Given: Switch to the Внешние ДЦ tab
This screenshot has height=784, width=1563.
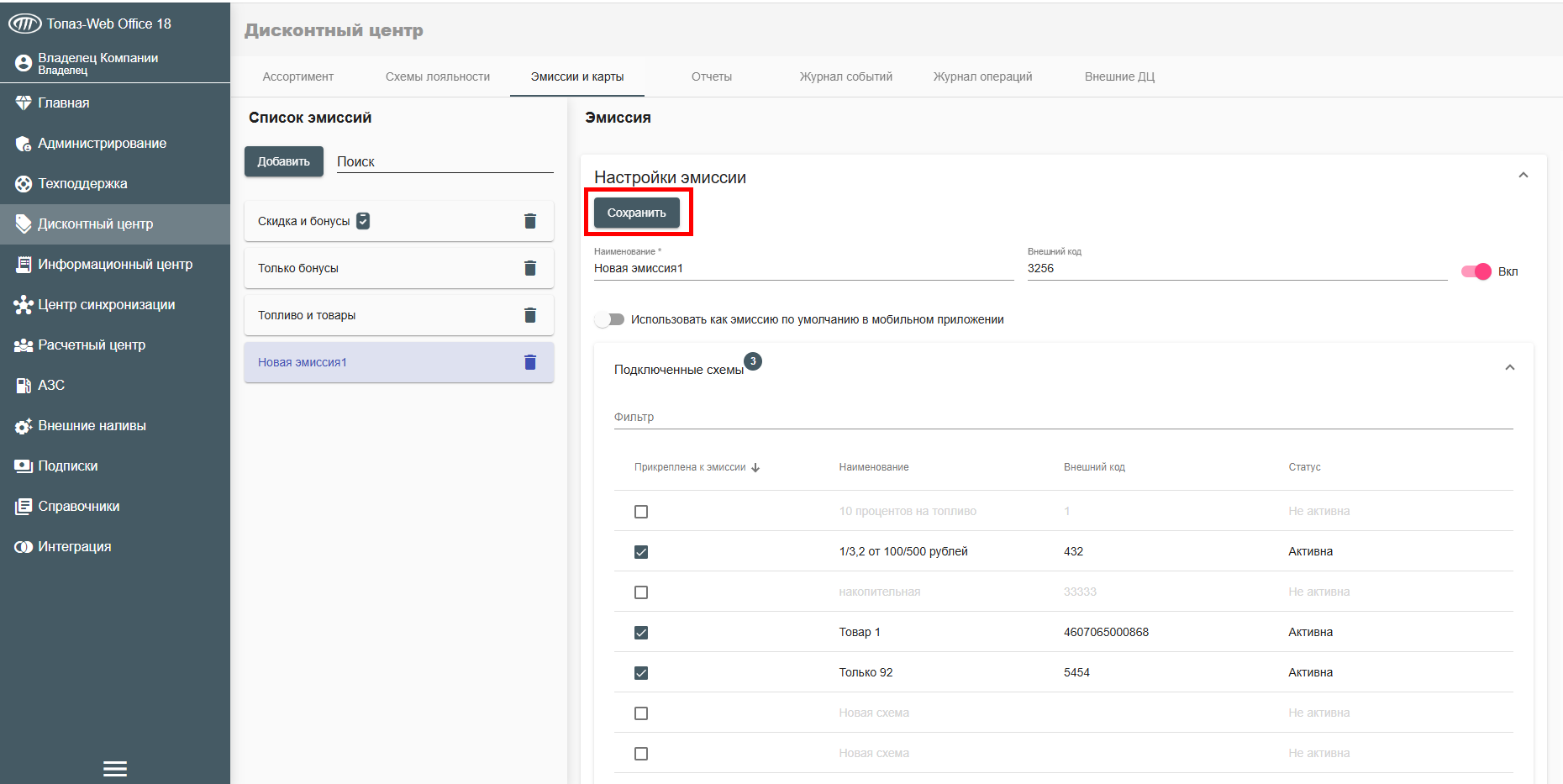Looking at the screenshot, I should (1120, 76).
